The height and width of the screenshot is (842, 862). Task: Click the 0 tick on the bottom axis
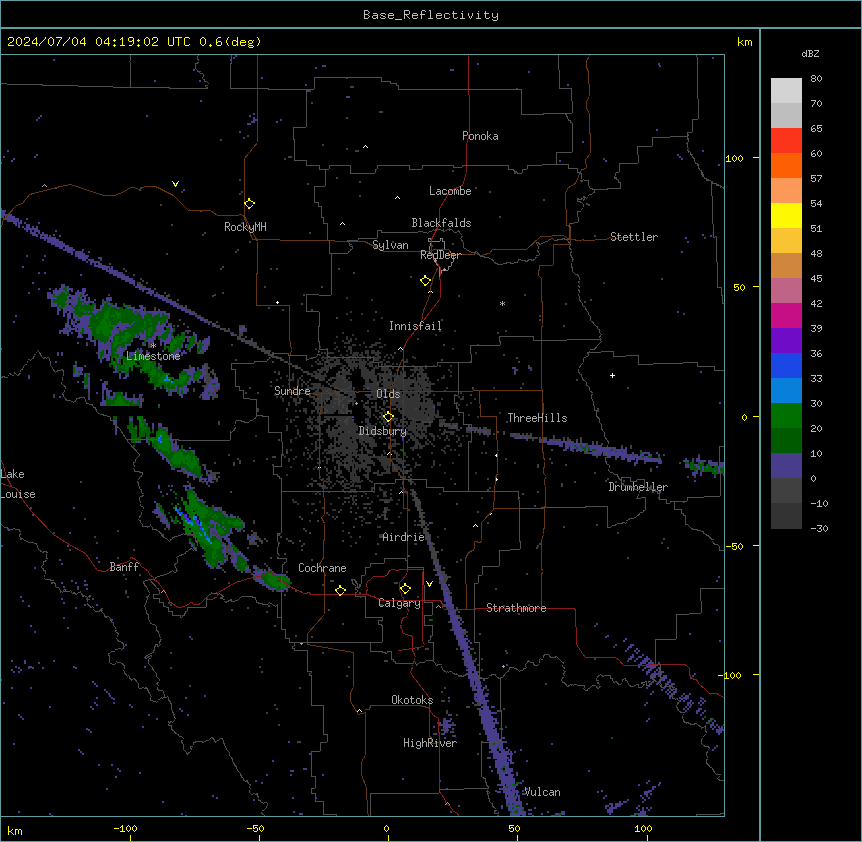click(386, 828)
